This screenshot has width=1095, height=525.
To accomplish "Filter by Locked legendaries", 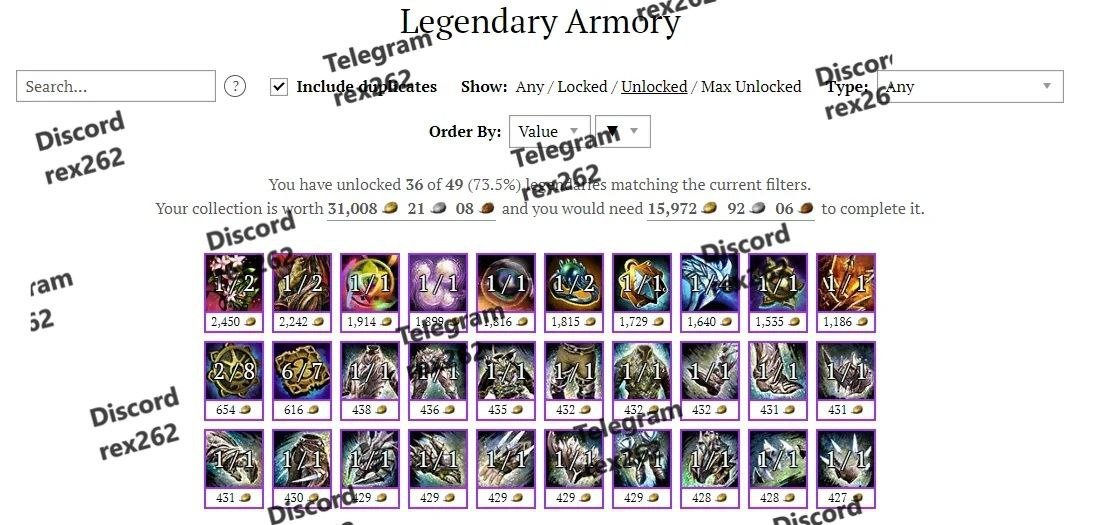I will tap(582, 87).
